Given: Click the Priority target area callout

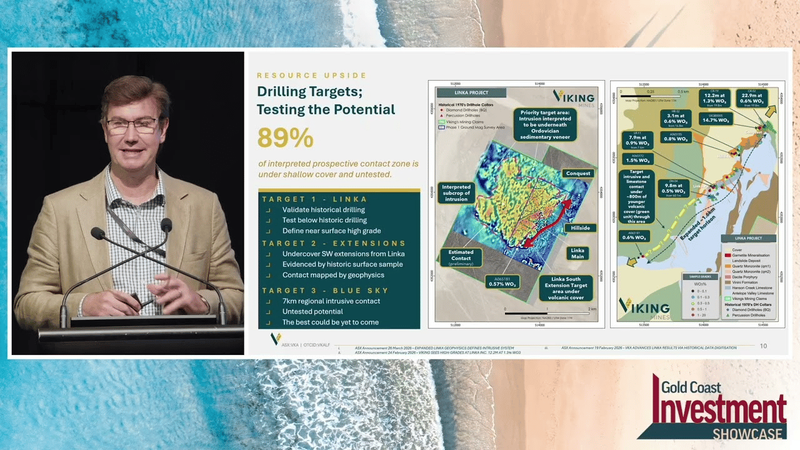Looking at the screenshot, I should pos(544,124).
